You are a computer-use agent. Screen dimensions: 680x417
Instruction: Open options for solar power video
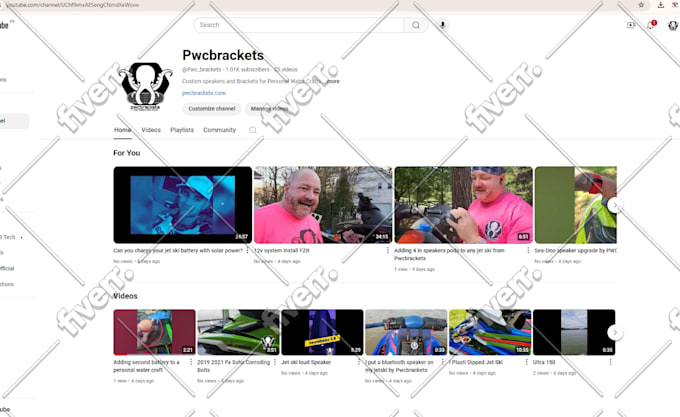click(x=248, y=251)
